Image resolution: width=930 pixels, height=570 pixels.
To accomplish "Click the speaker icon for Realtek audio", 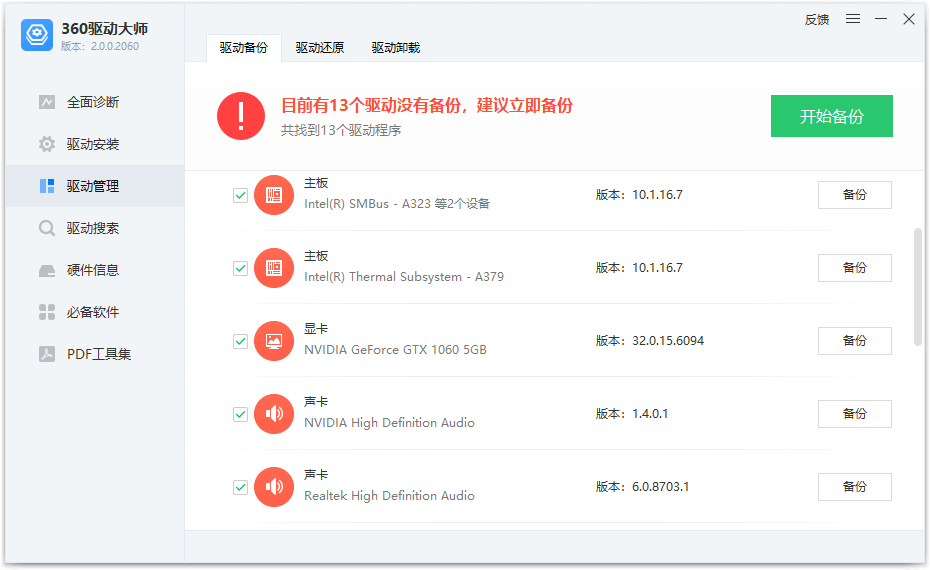I will (x=274, y=487).
